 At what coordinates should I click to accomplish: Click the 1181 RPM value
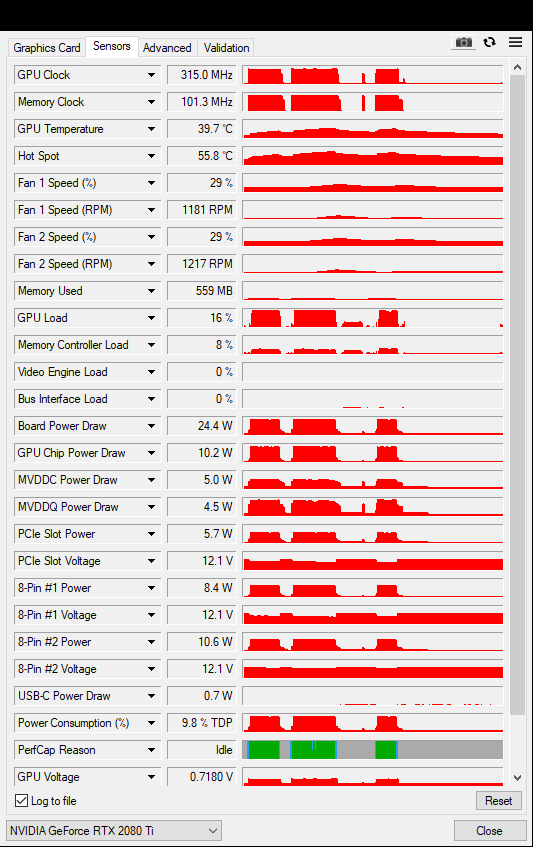pyautogui.click(x=202, y=210)
